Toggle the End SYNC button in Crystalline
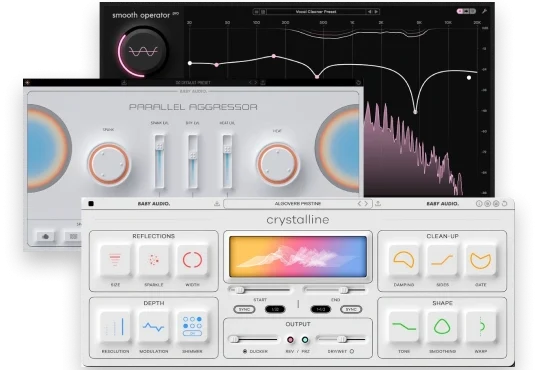The height and width of the screenshot is (370, 537). (x=351, y=309)
